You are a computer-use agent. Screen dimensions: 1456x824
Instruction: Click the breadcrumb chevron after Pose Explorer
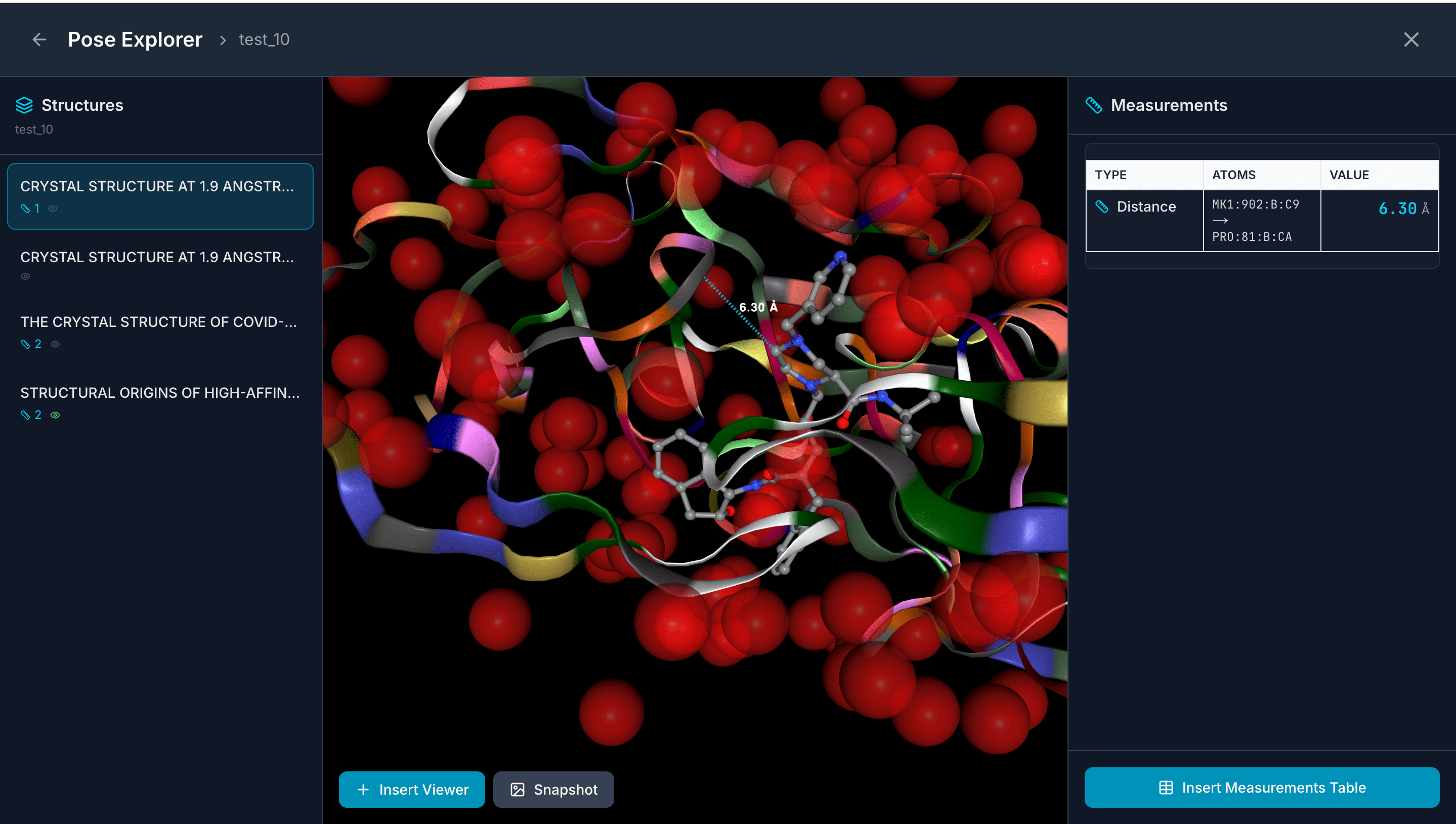pyautogui.click(x=223, y=40)
